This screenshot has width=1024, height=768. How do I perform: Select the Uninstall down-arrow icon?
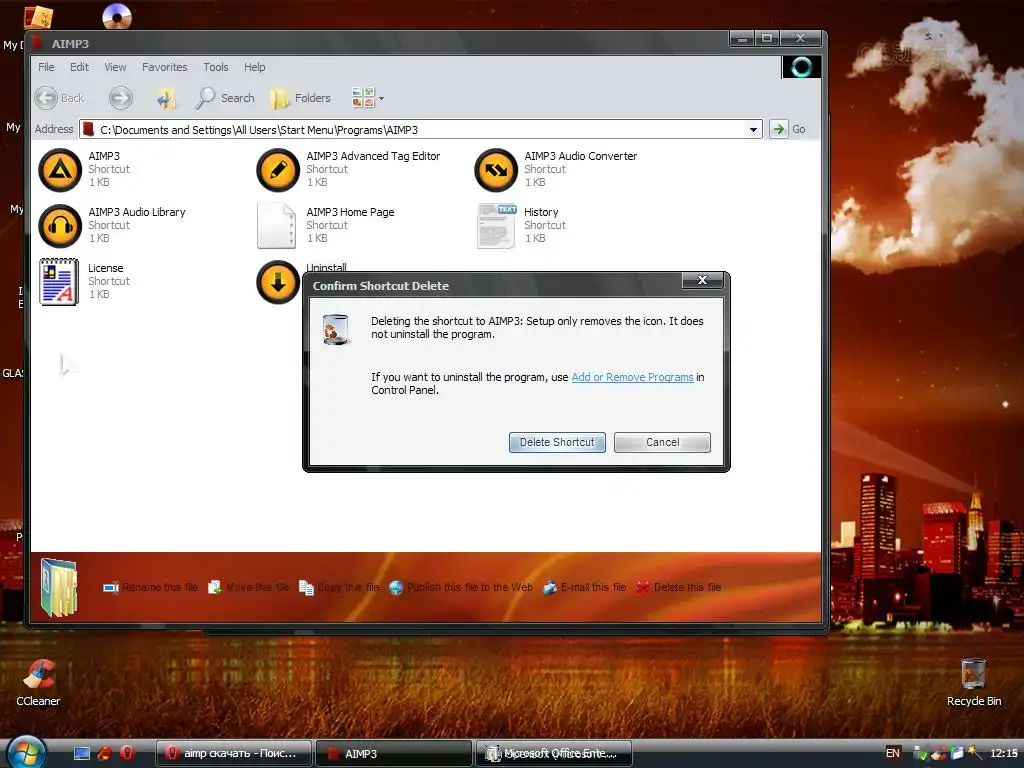point(278,282)
